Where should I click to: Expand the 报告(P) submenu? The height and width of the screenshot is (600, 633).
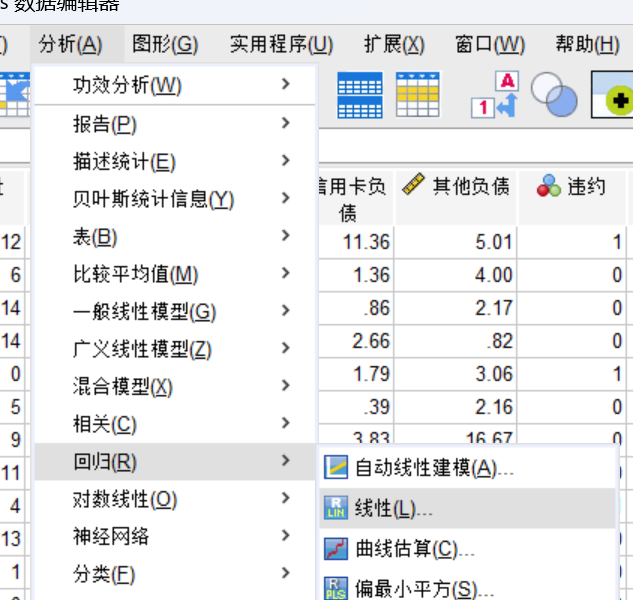click(174, 124)
